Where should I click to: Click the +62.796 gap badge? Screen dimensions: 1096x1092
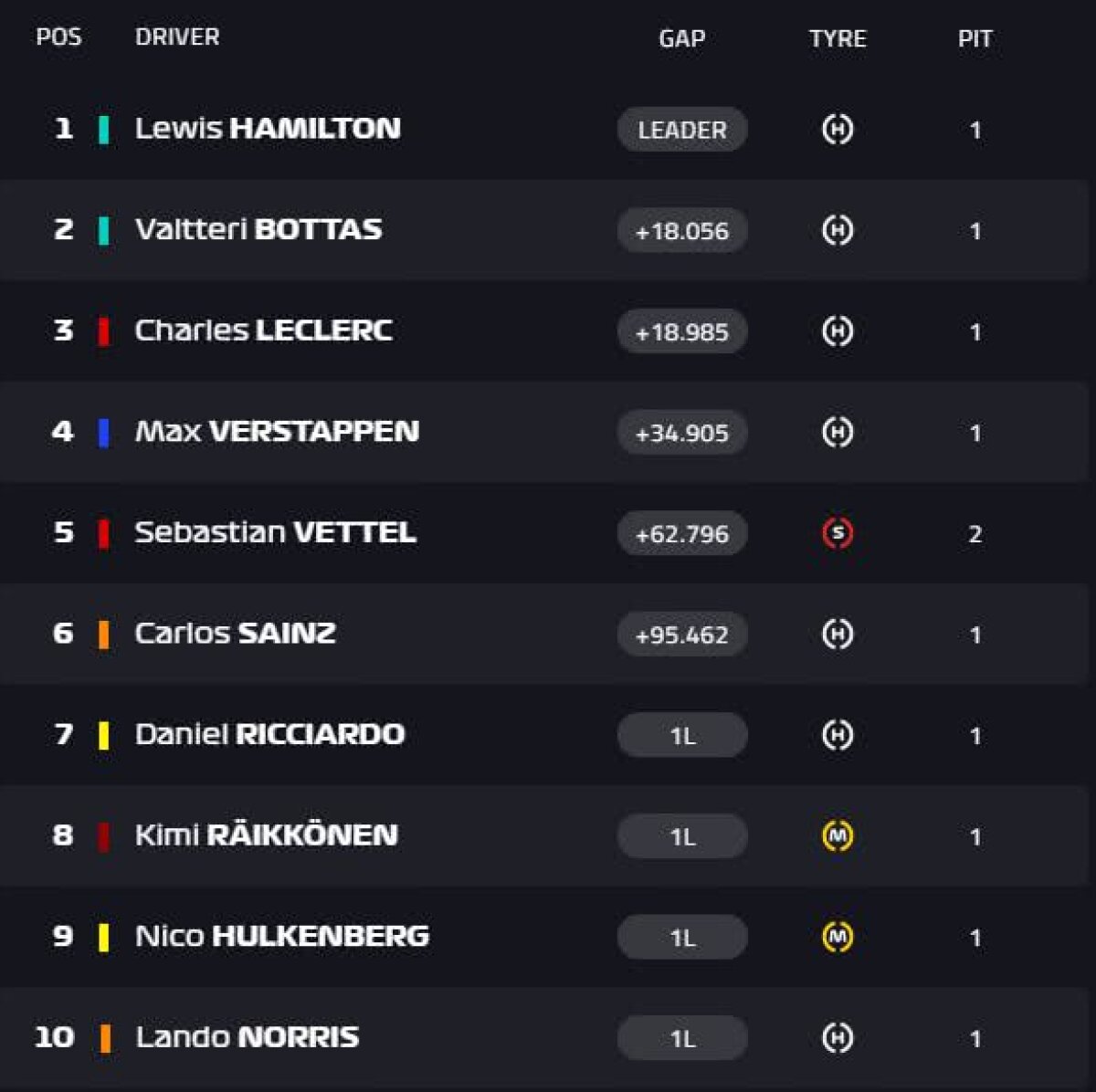click(682, 533)
